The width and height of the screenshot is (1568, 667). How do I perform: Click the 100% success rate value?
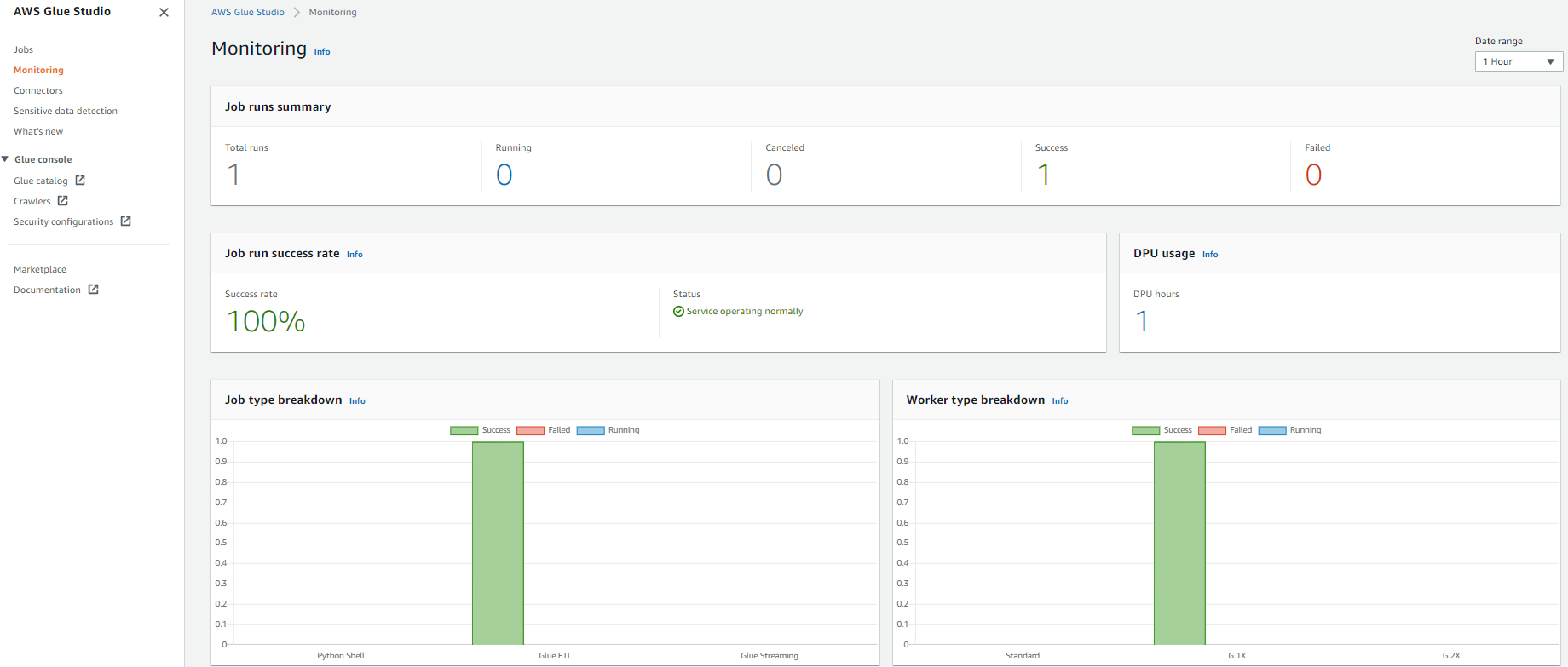point(266,321)
